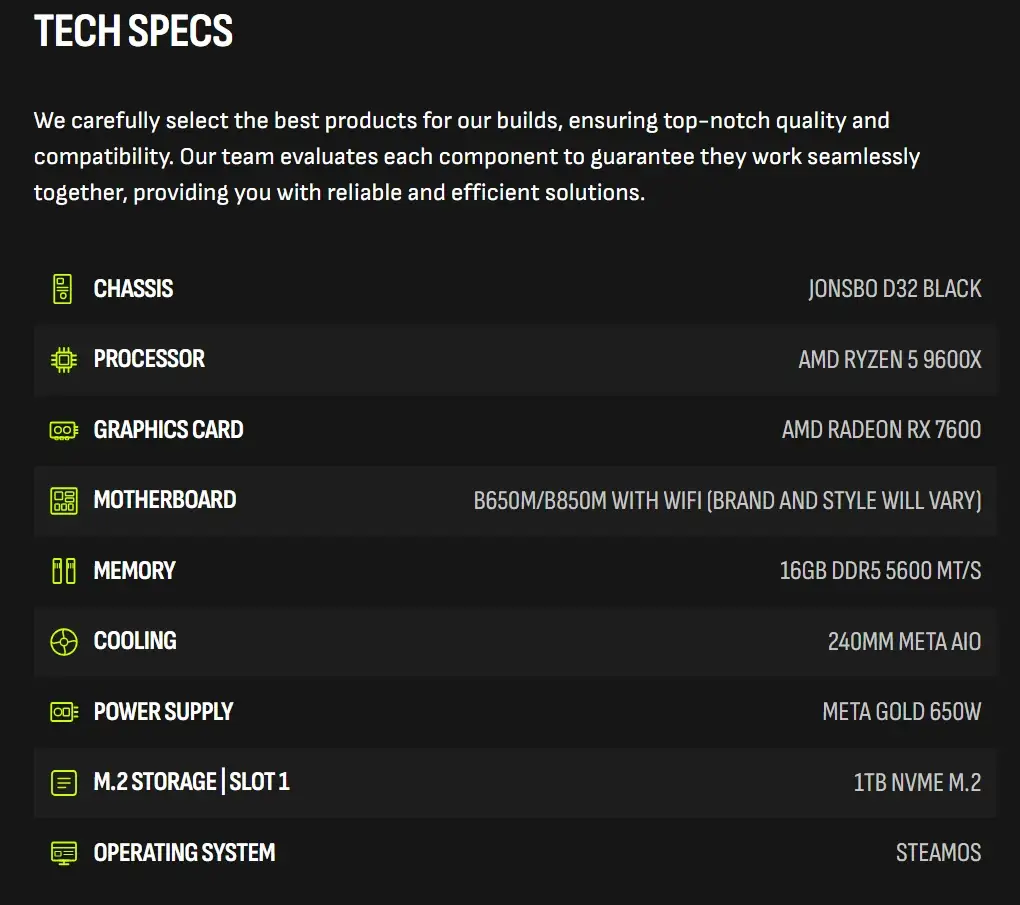Click the SteamOS value text
Screen dimensions: 1020x905
(938, 853)
